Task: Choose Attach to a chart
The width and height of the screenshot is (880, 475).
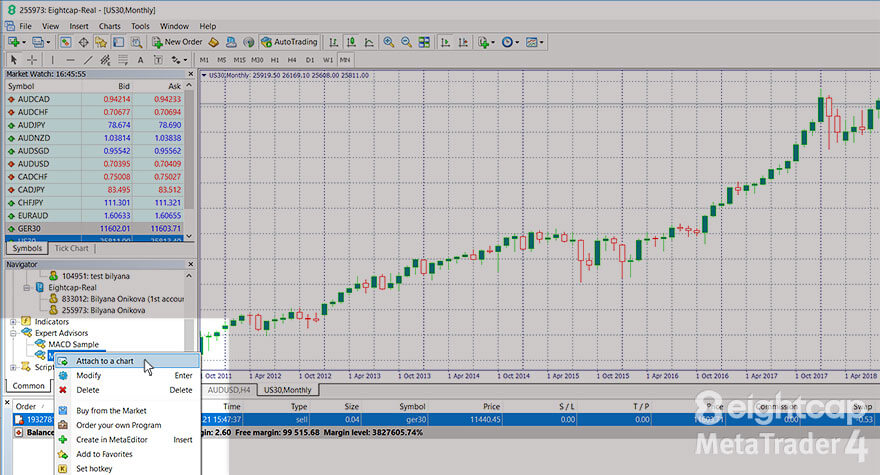Action: tap(127, 361)
